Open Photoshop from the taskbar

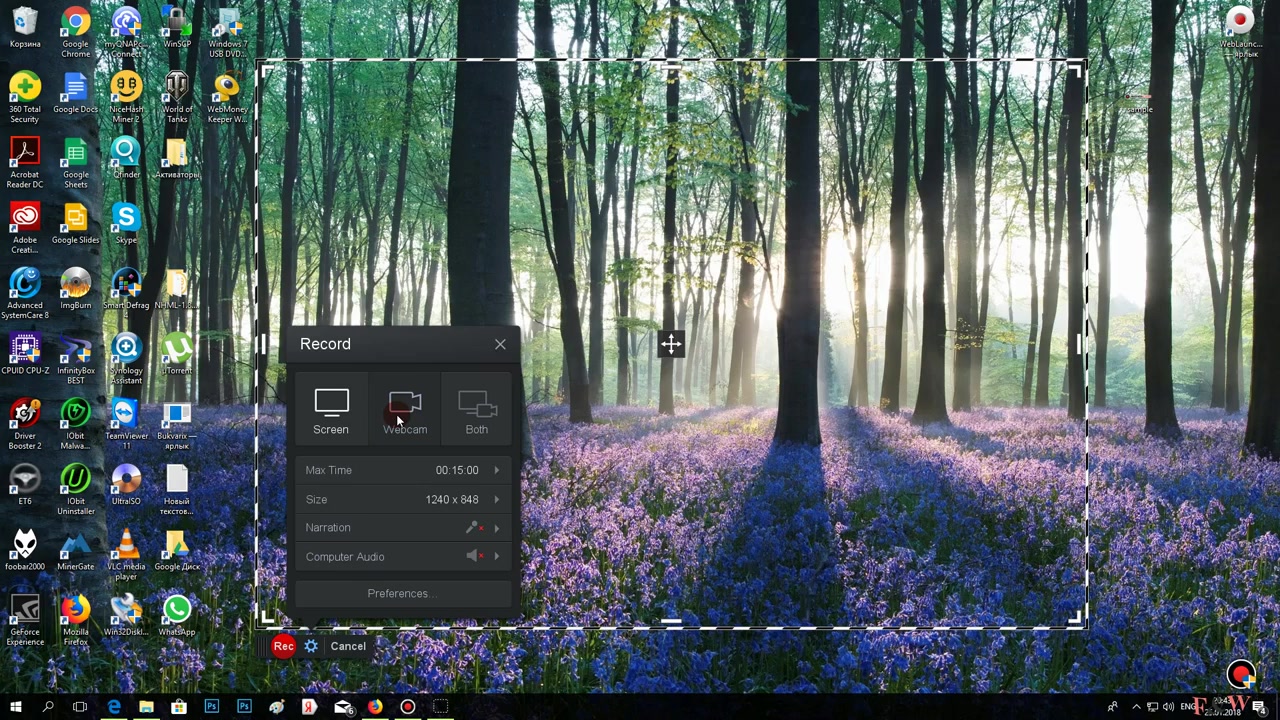tap(211, 707)
